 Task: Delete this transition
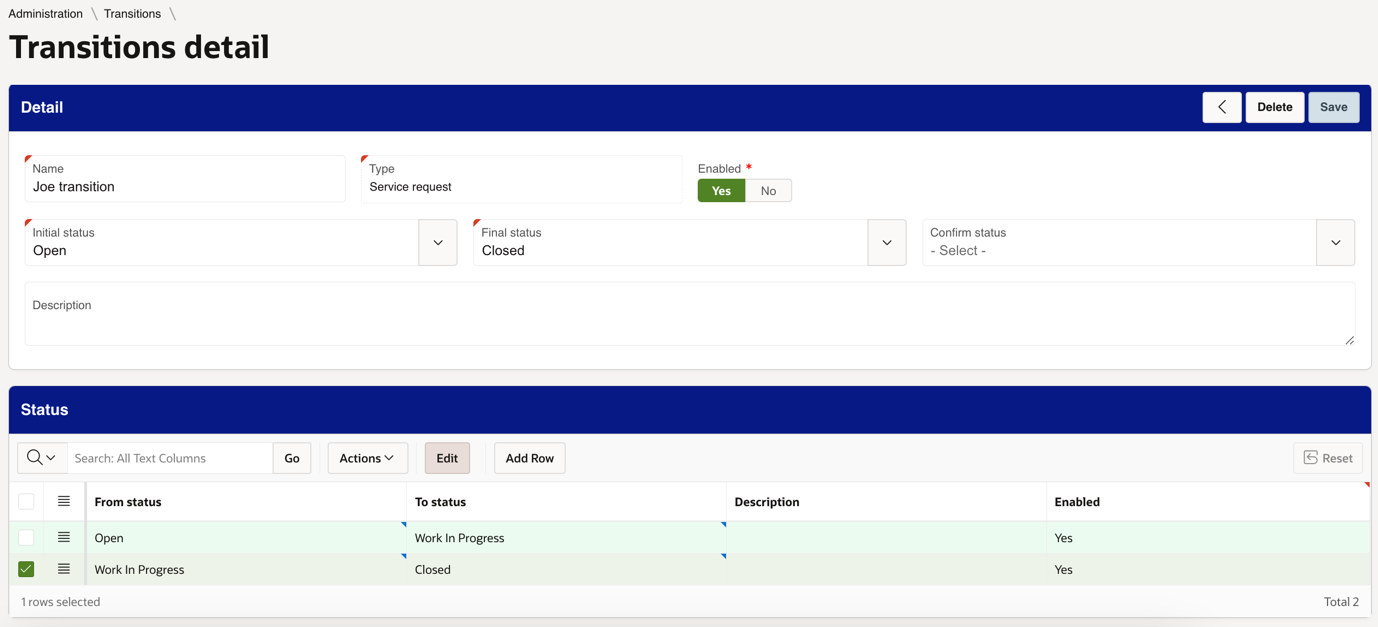point(1274,107)
